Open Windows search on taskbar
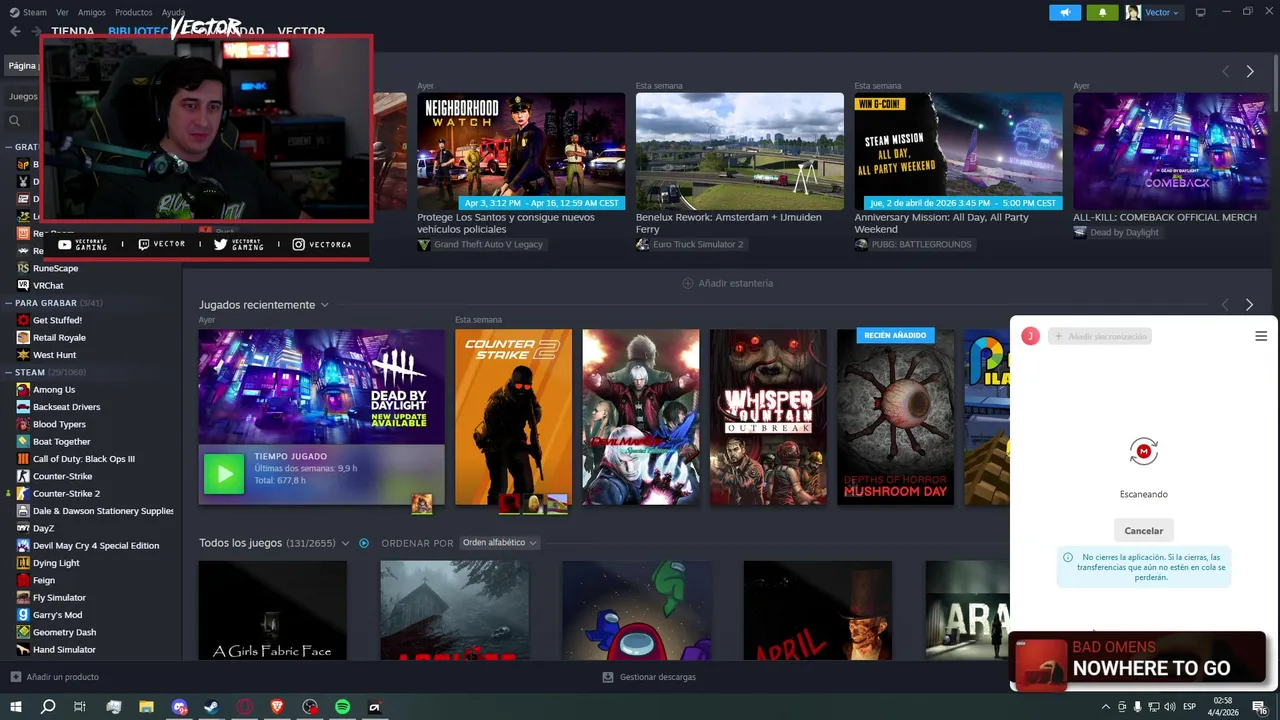 tap(48, 706)
